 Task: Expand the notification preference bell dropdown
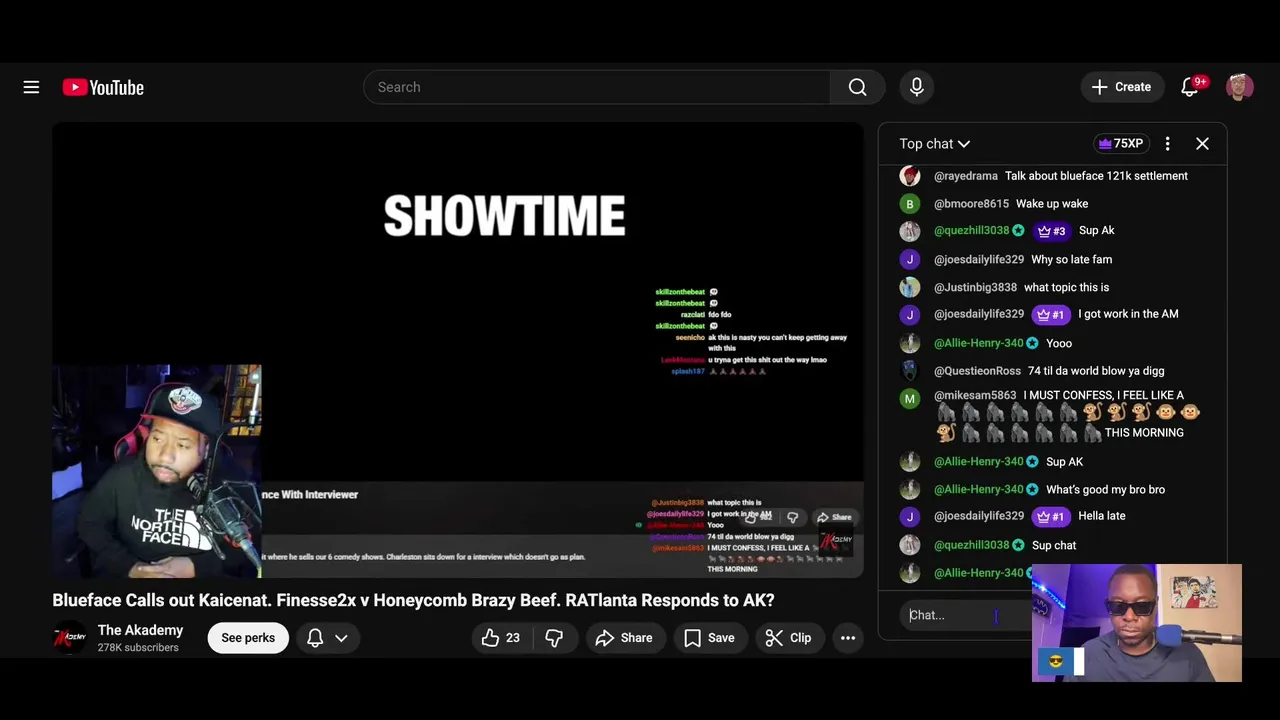point(327,638)
